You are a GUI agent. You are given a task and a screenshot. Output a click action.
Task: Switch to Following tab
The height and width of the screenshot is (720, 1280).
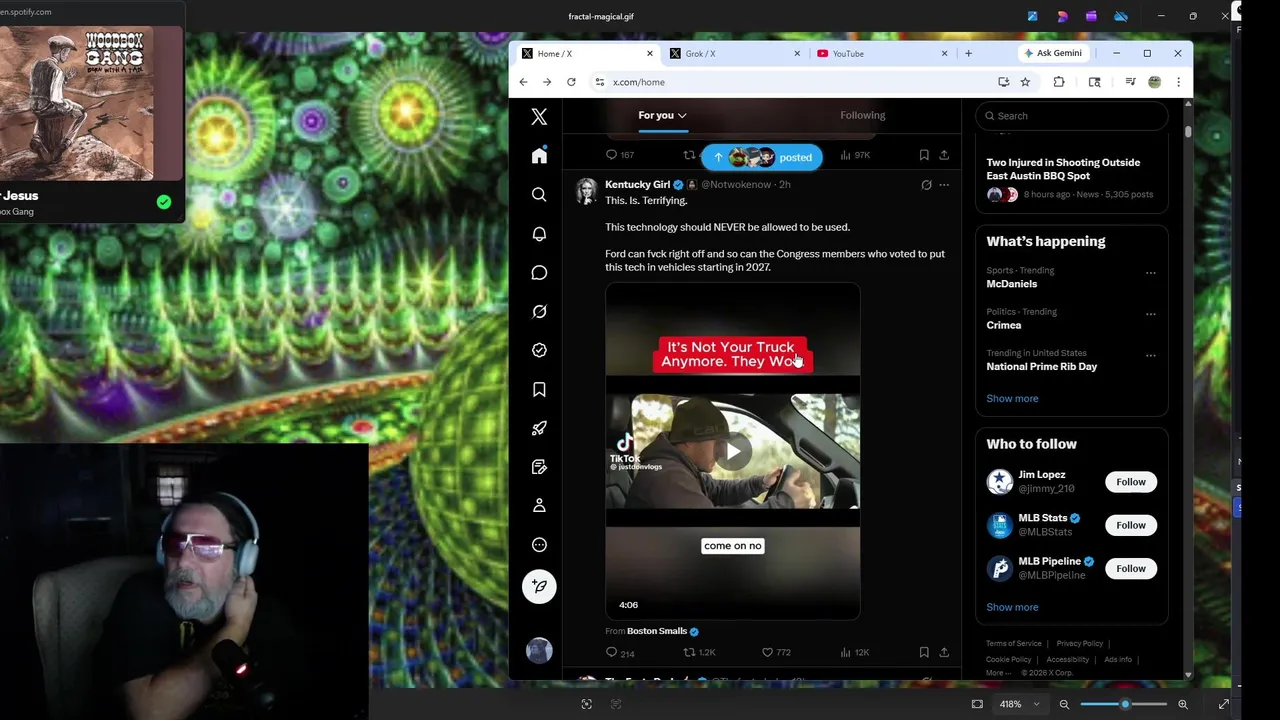pyautogui.click(x=862, y=115)
